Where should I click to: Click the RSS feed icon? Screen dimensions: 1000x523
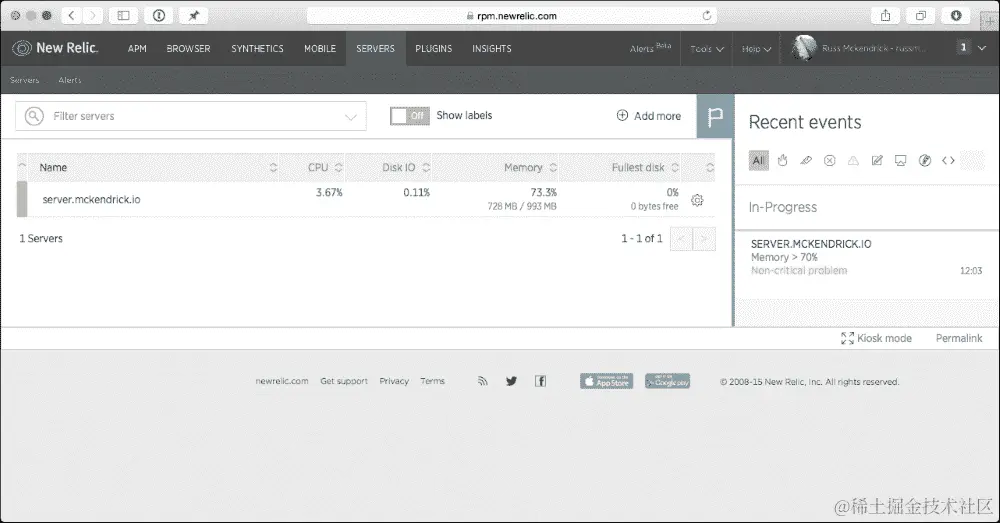tap(483, 381)
